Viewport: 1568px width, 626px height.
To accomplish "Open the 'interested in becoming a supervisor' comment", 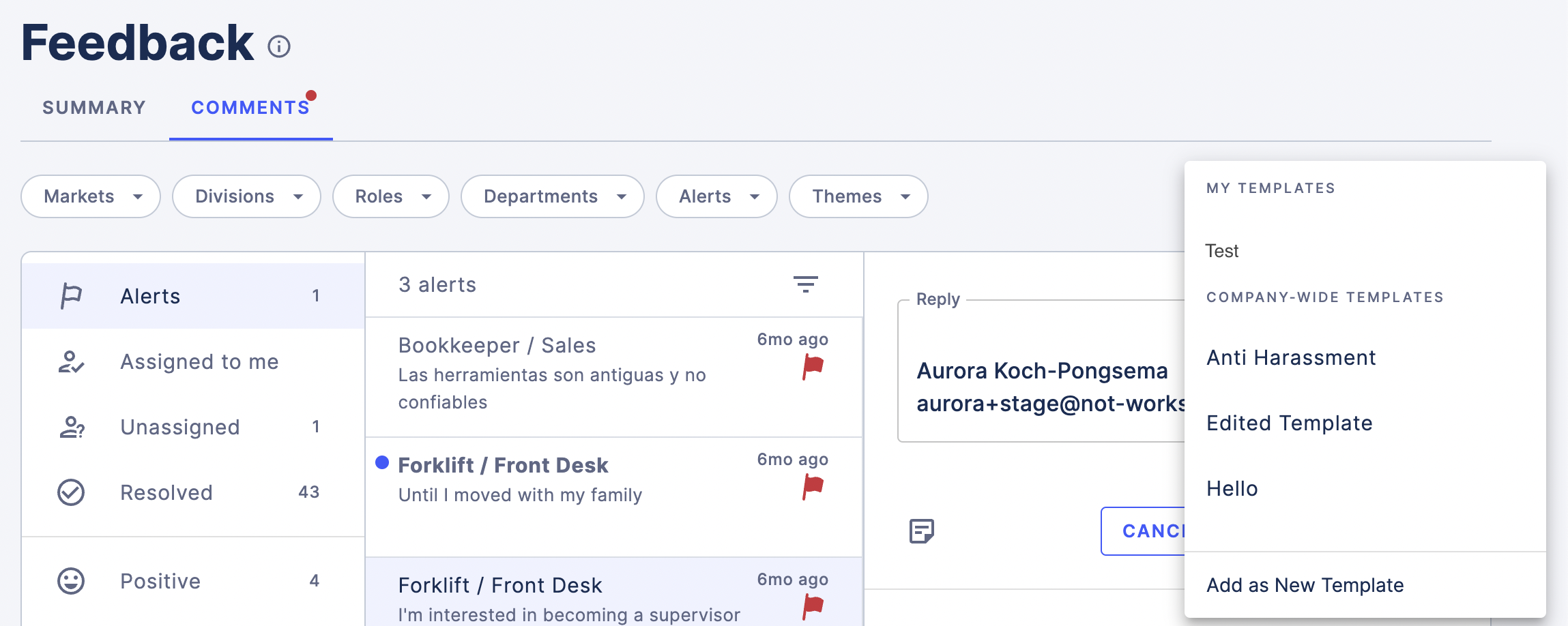I will pyautogui.click(x=614, y=592).
